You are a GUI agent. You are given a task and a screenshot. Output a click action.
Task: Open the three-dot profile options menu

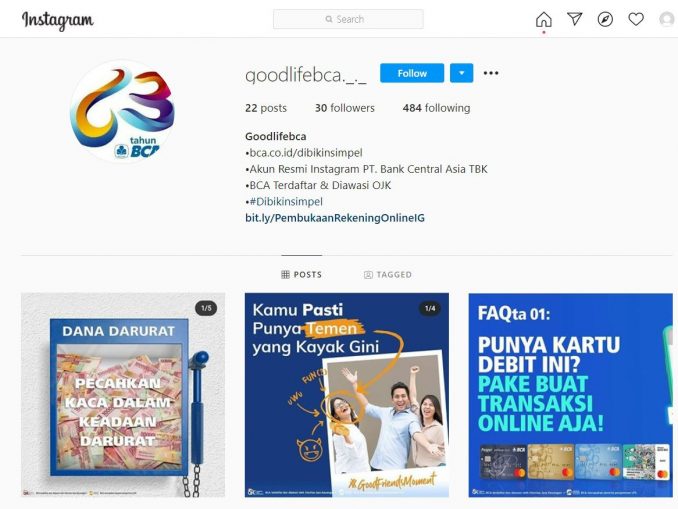pyautogui.click(x=491, y=73)
